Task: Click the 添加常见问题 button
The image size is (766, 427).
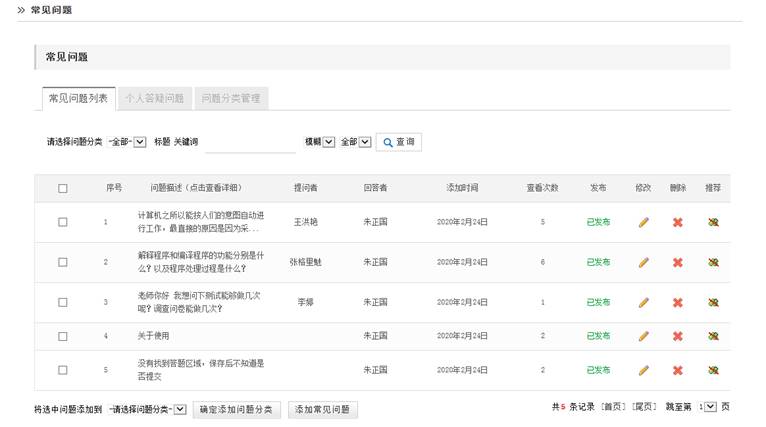Action: [322, 410]
